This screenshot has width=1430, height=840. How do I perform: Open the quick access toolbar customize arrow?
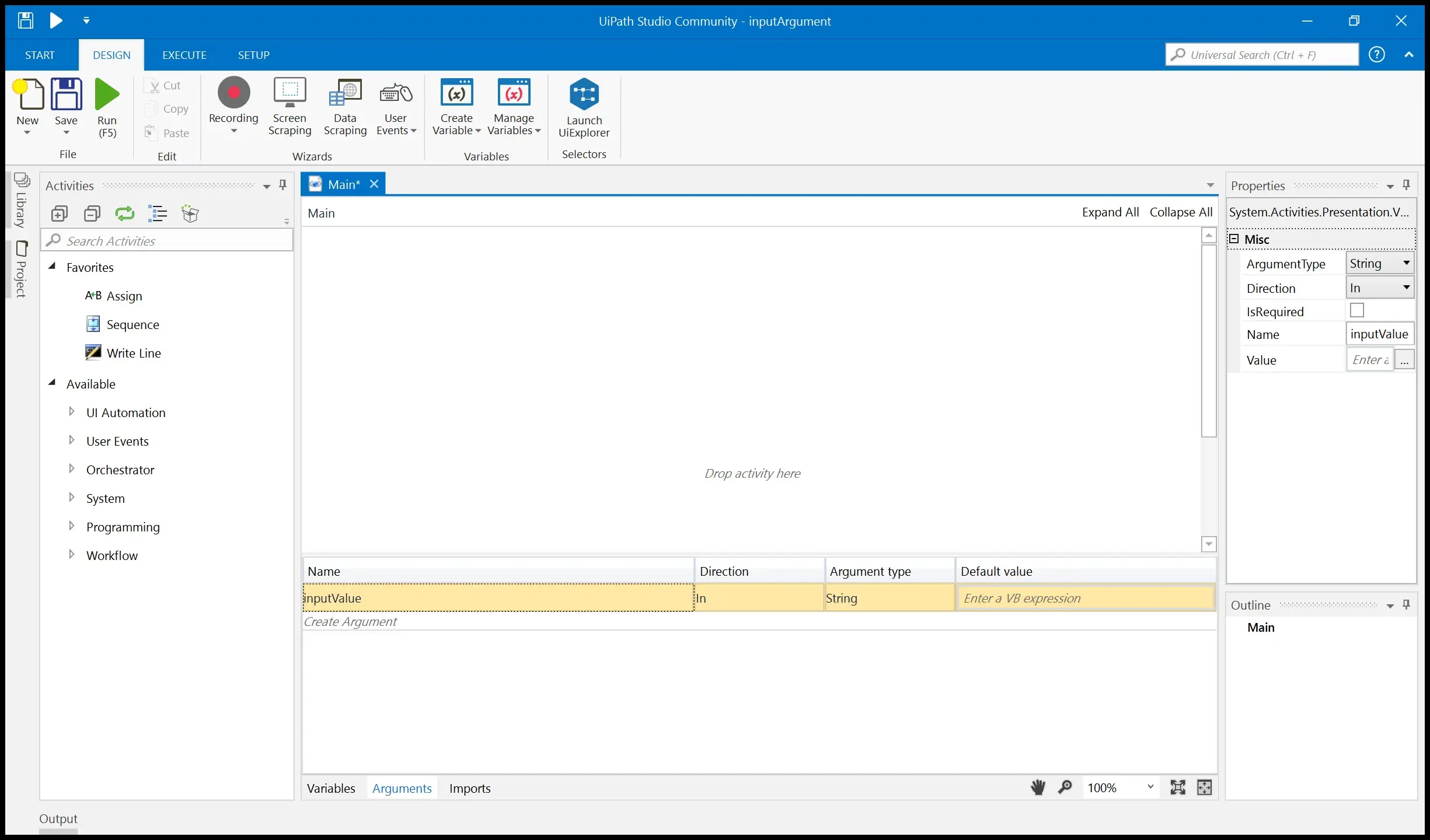86,21
